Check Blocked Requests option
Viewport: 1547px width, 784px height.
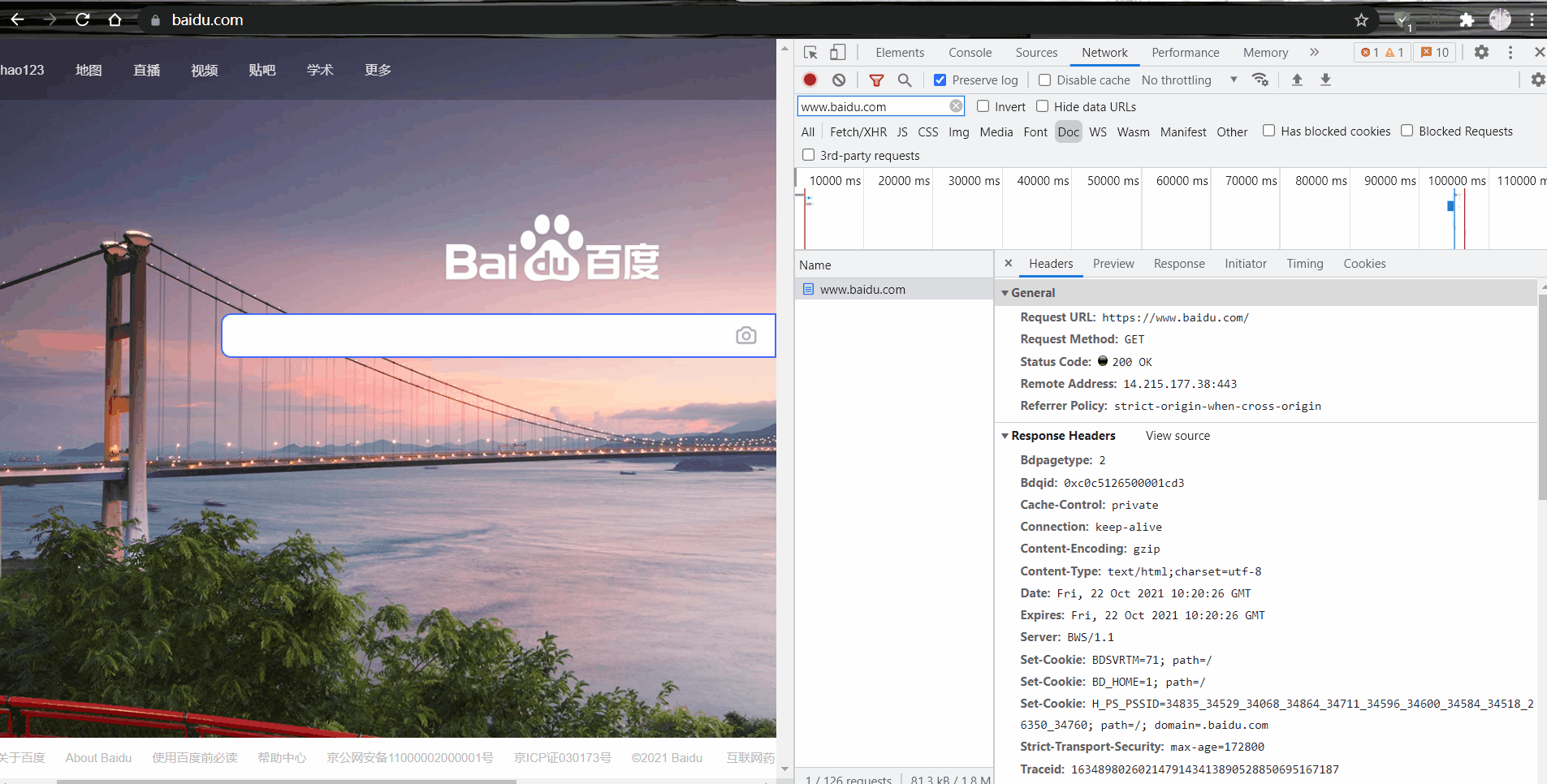pos(1407,131)
